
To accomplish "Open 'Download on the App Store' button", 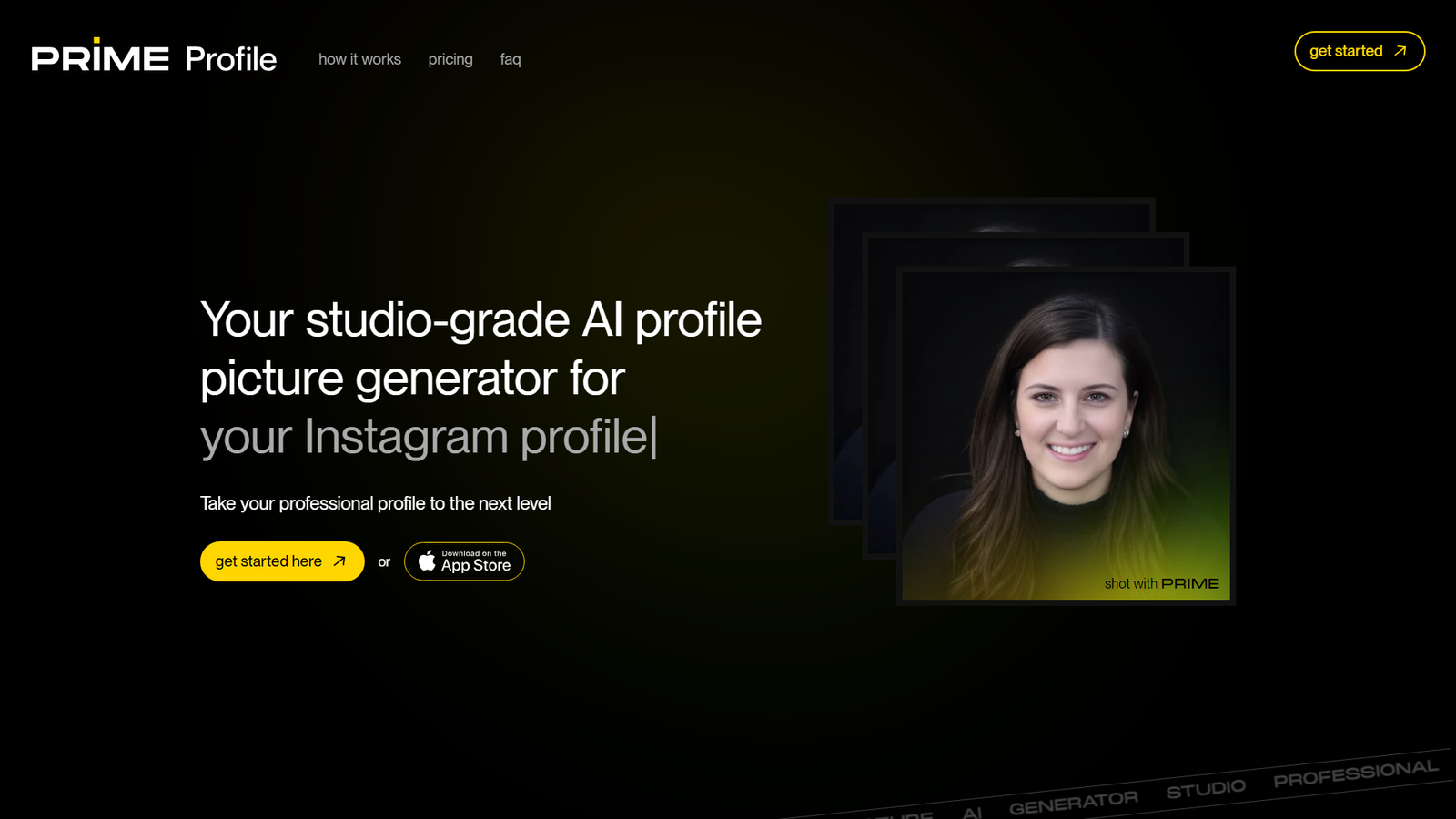I will tap(464, 561).
